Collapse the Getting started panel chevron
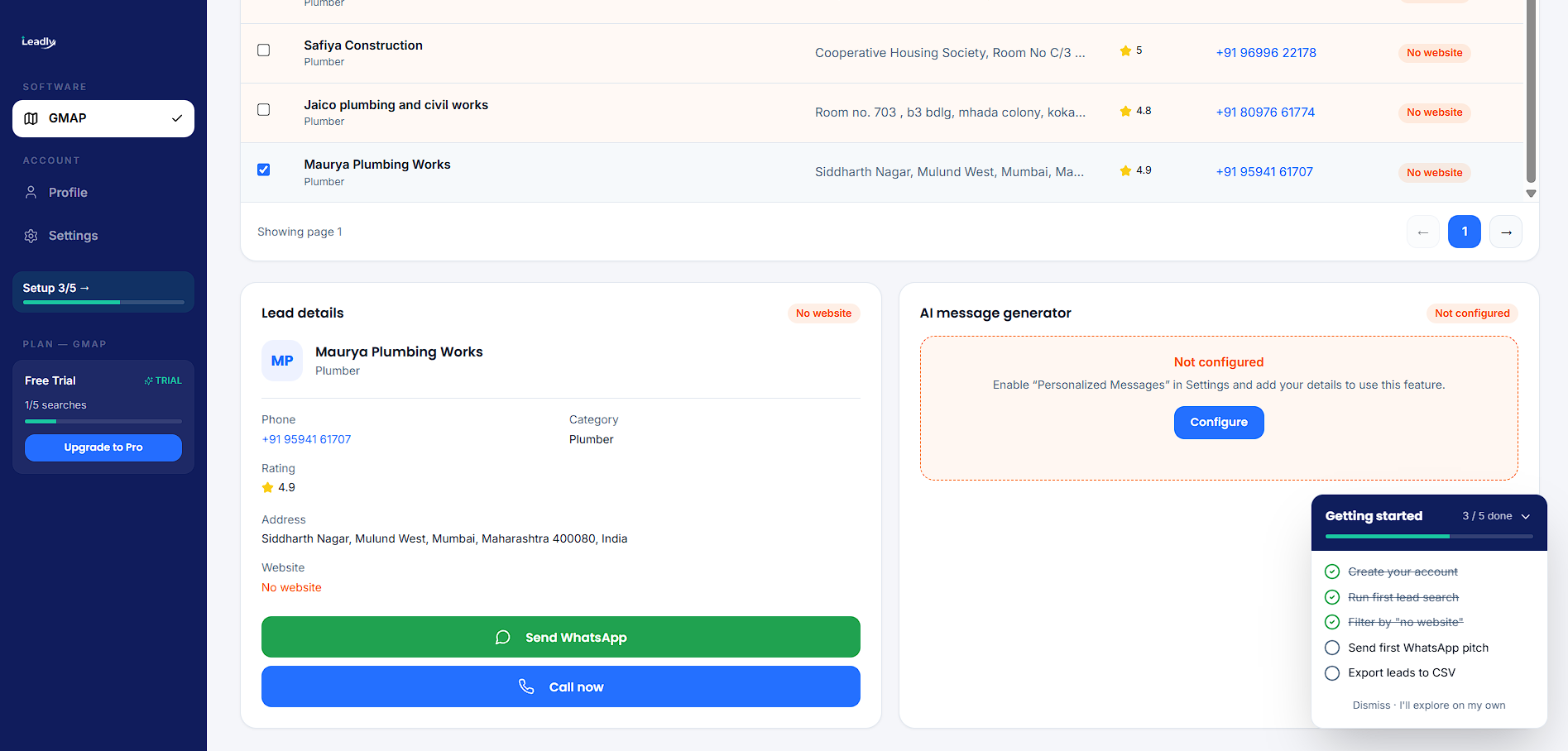1568x751 pixels. pos(1526,516)
